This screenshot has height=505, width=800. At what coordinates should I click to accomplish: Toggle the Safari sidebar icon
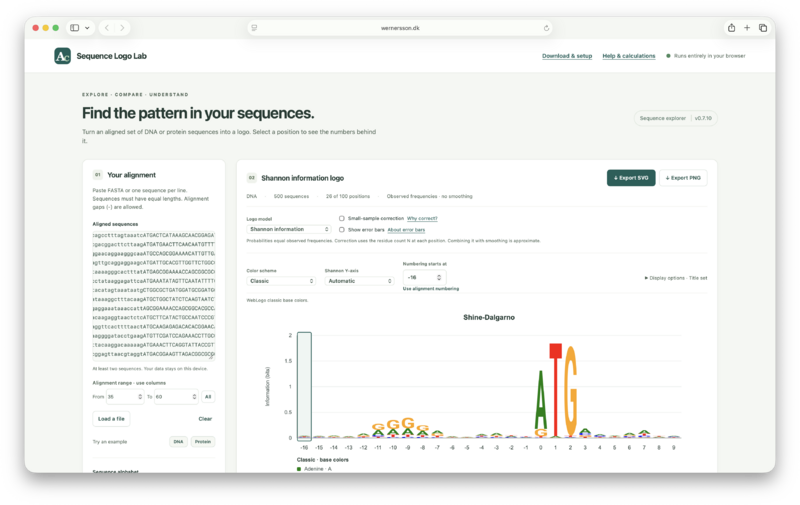pos(74,28)
